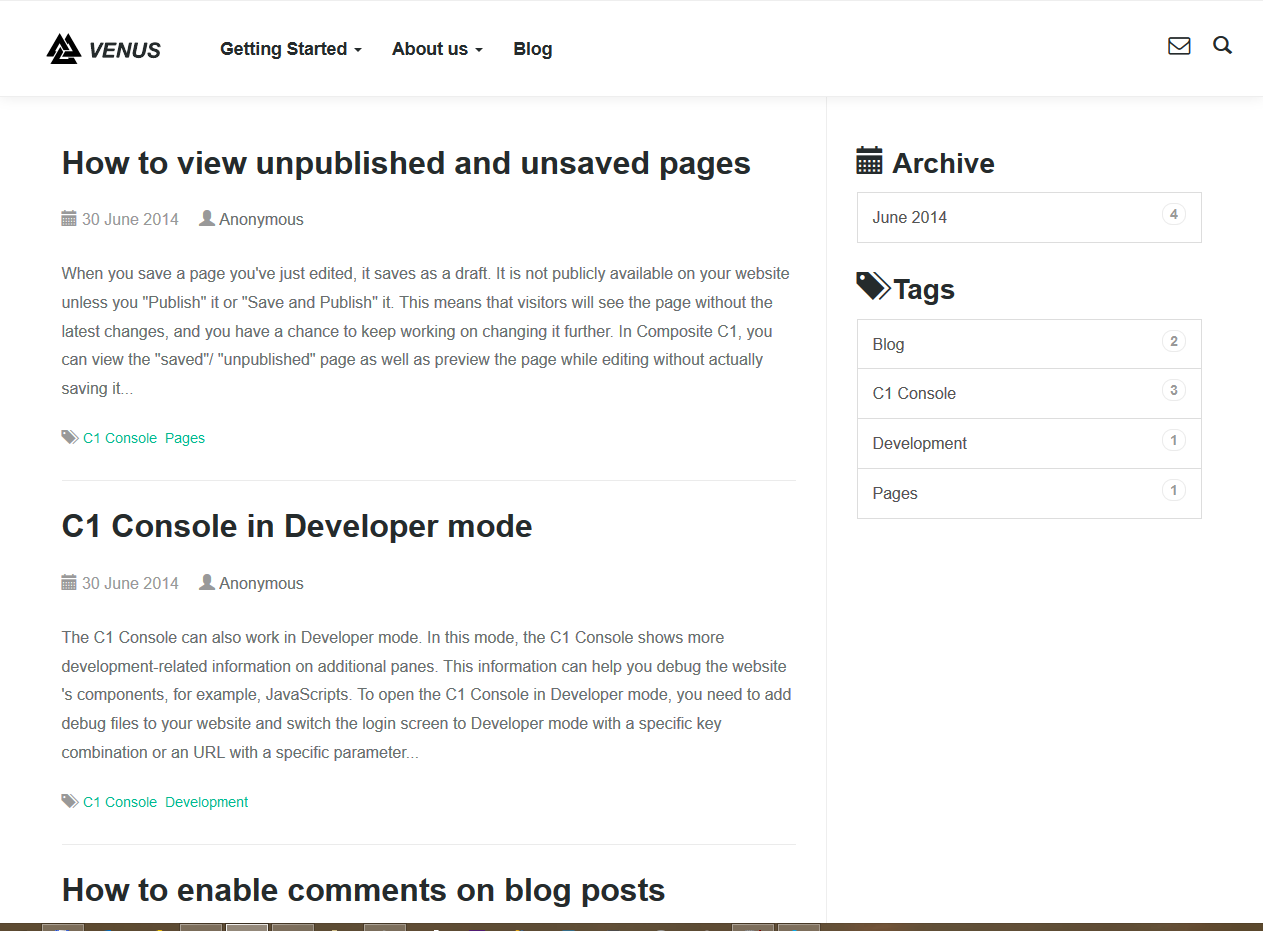Expand the About us dropdown menu
The width and height of the screenshot is (1263, 931).
pyautogui.click(x=437, y=49)
